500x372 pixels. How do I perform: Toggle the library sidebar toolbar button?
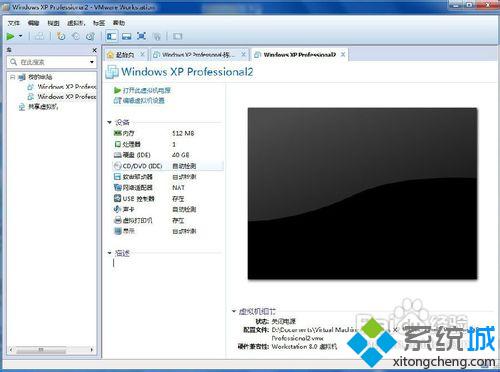tap(111, 36)
